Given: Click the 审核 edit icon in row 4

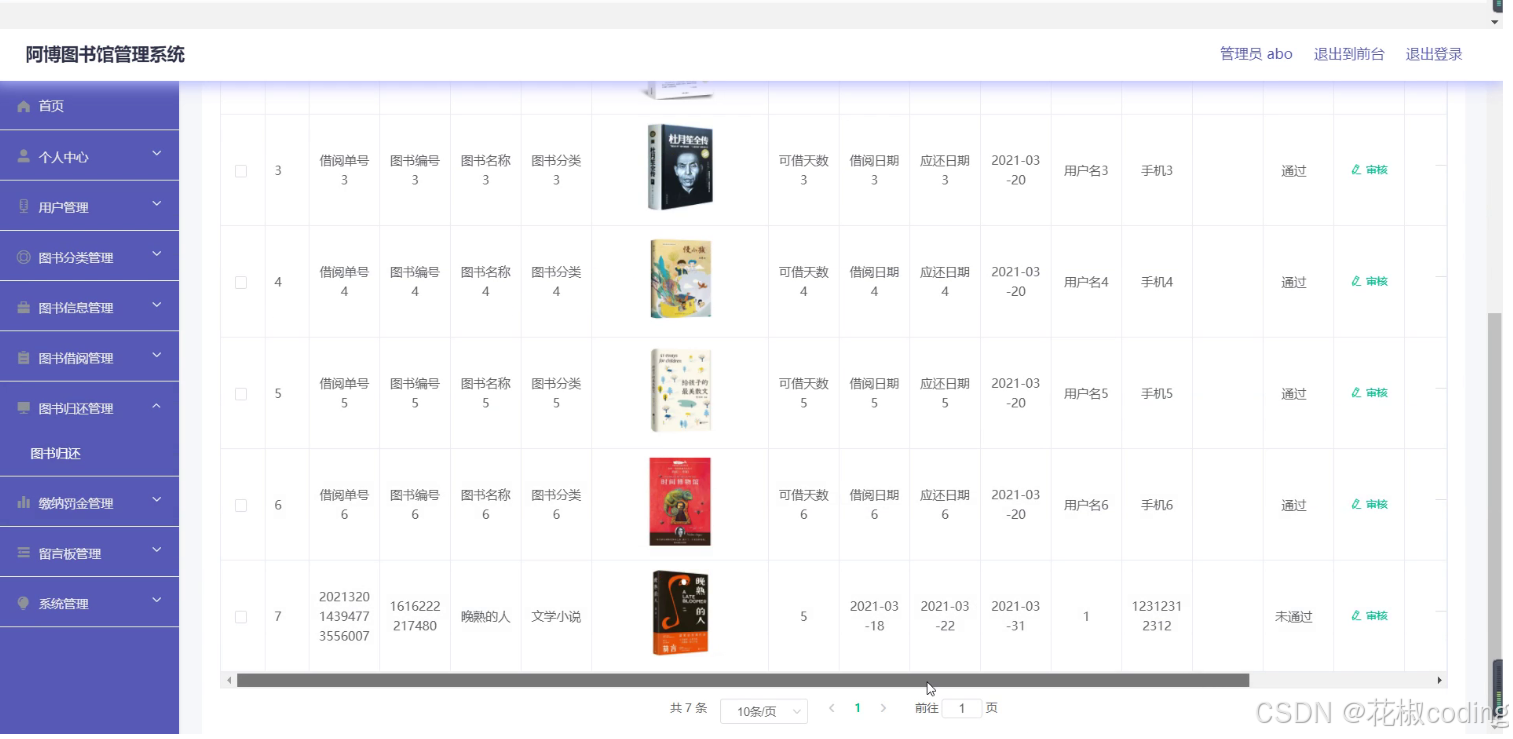Looking at the screenshot, I should (x=1356, y=282).
